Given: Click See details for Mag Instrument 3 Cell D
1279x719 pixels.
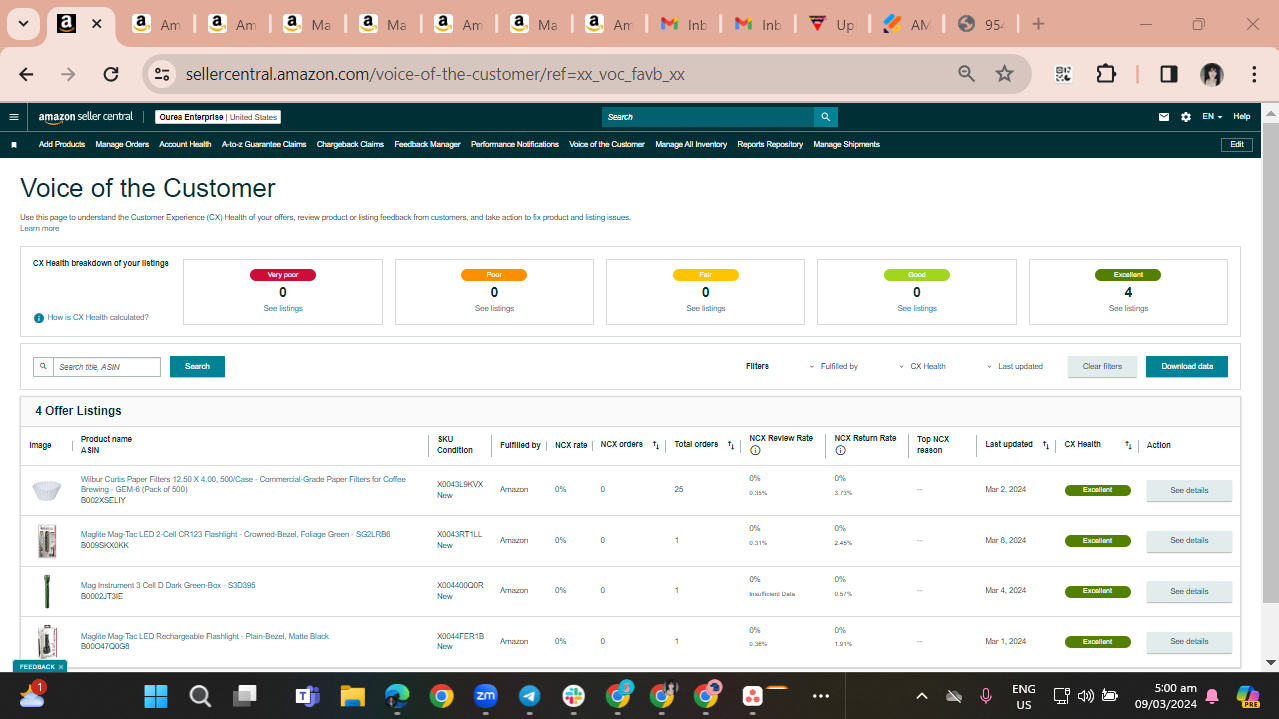Looking at the screenshot, I should coord(1189,591).
